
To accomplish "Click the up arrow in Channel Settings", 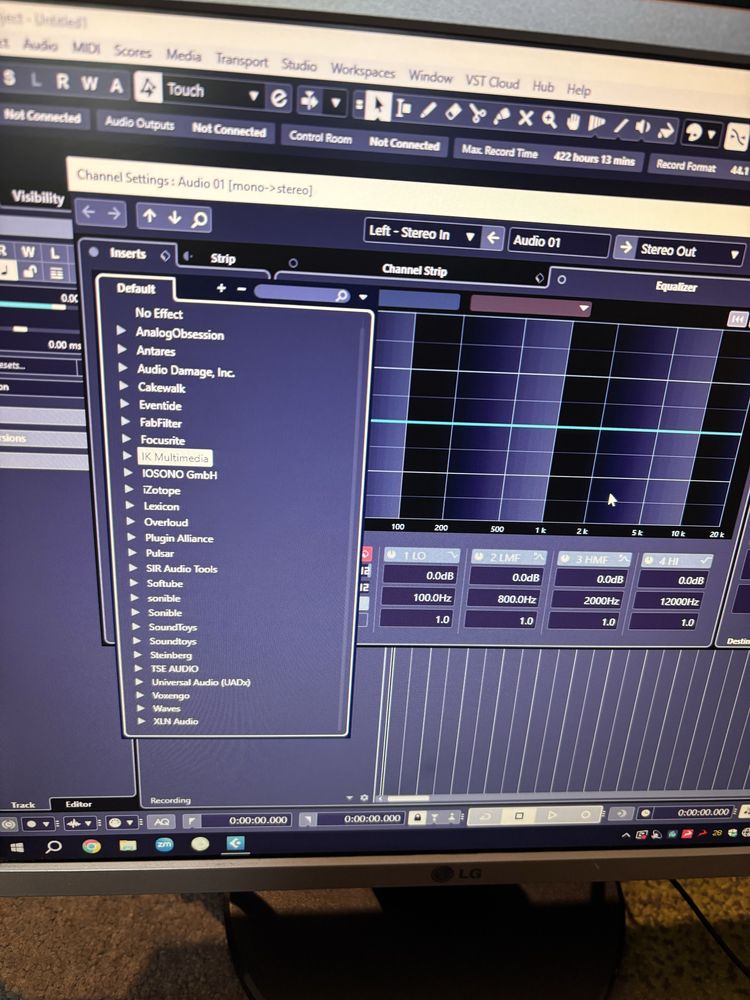I will [149, 216].
